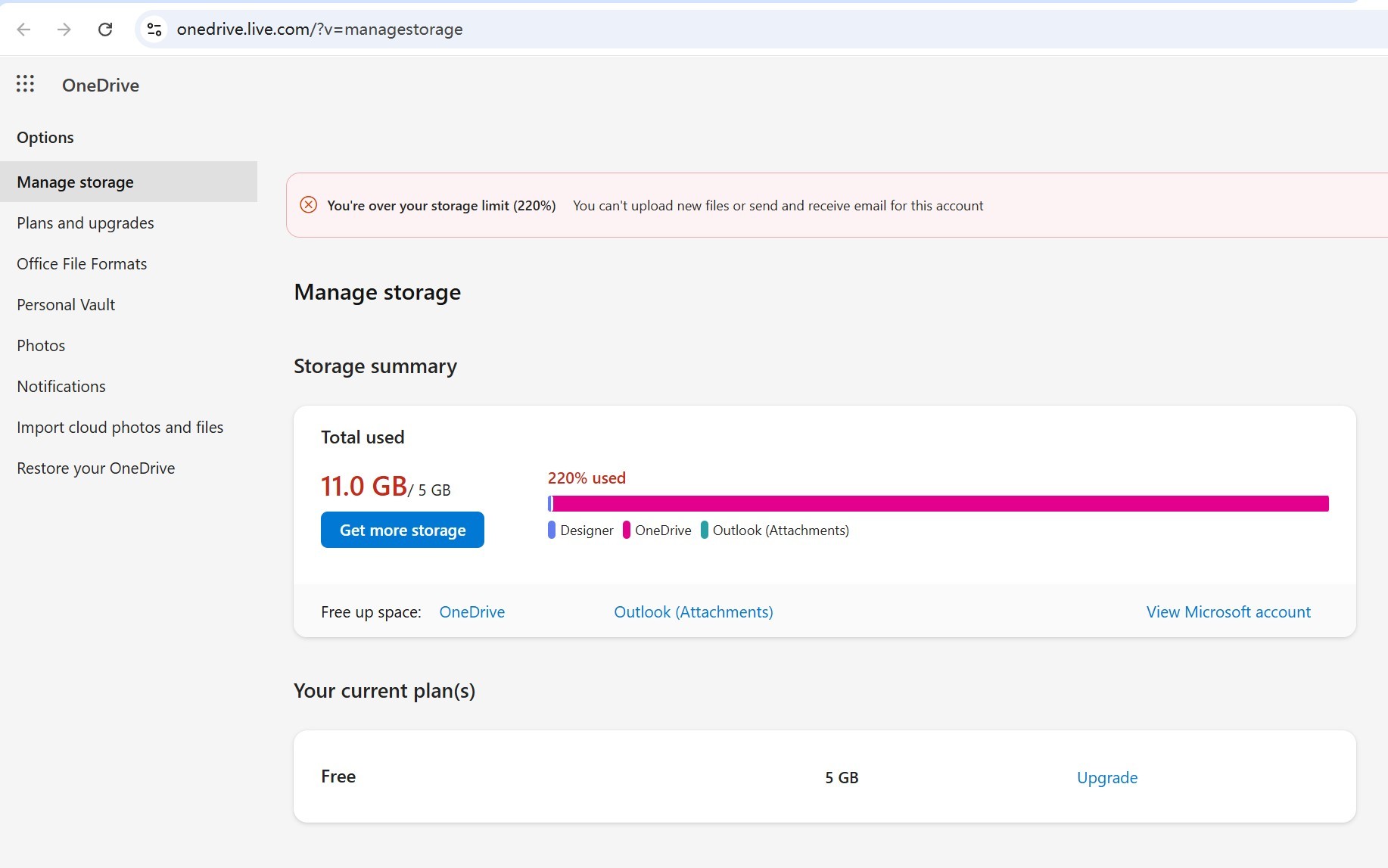Click the Free up space label
This screenshot has width=1388, height=868.
[x=371, y=611]
